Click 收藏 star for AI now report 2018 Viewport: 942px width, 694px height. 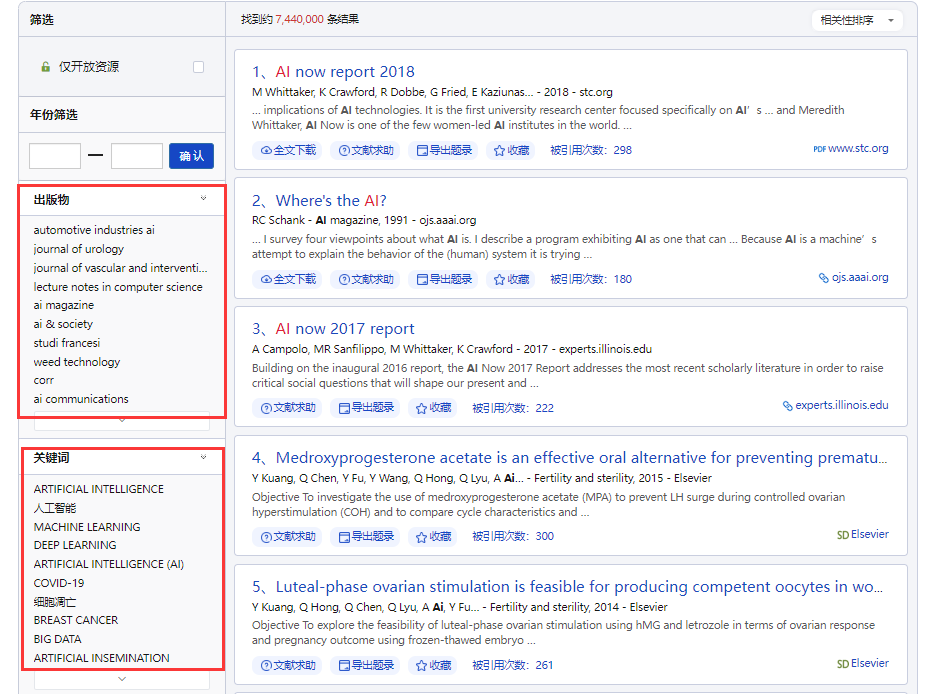511,150
